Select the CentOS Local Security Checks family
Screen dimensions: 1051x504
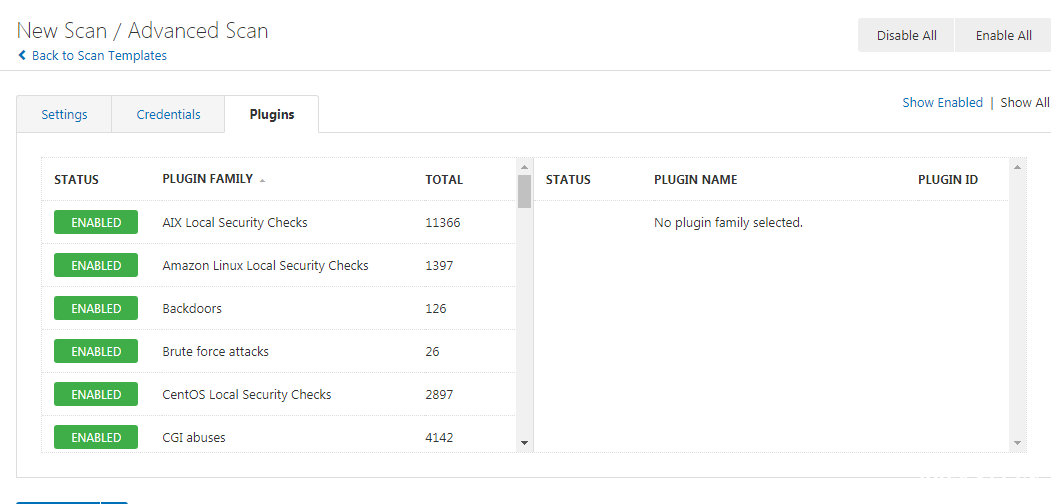point(247,395)
